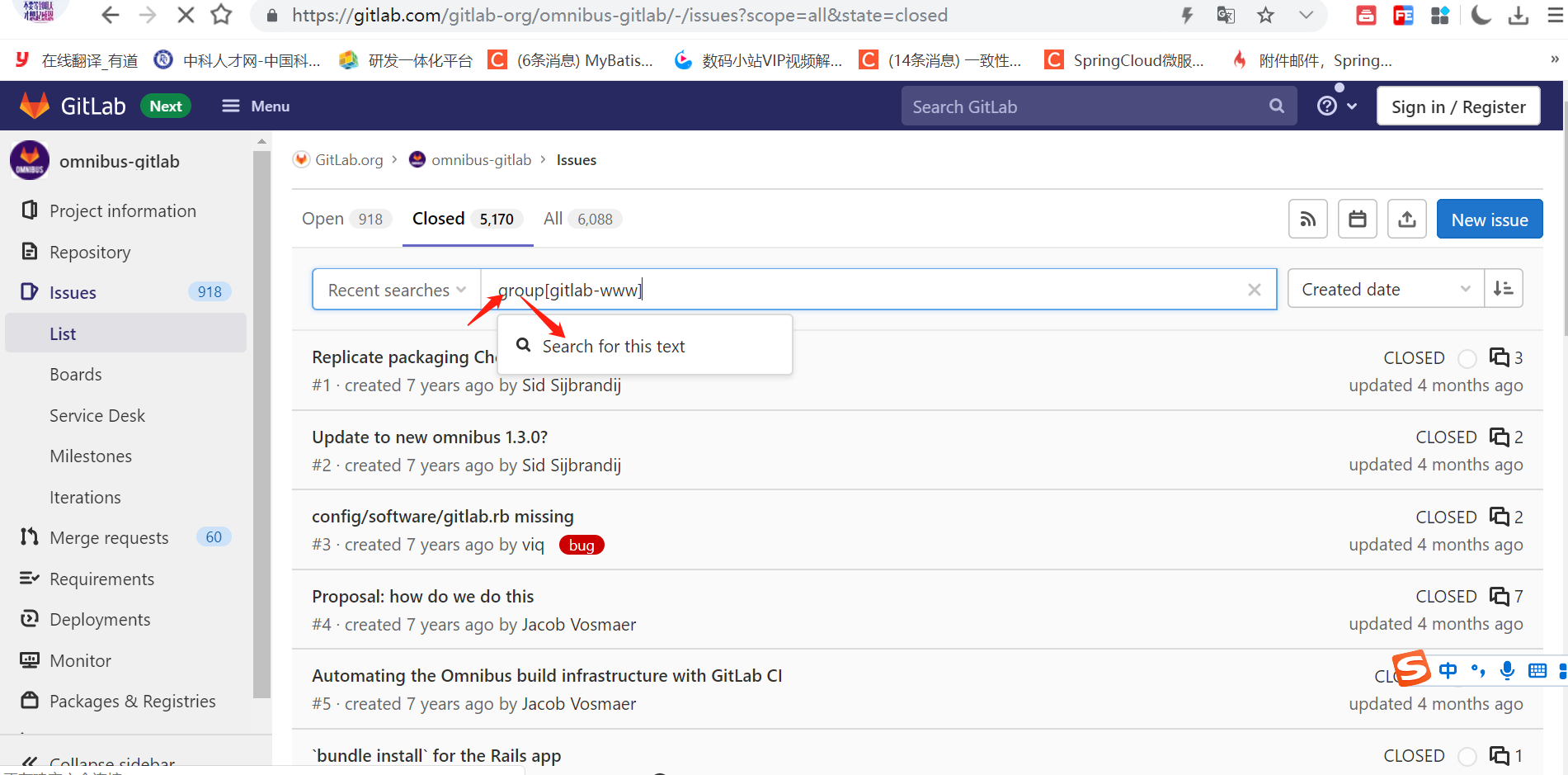Screen dimensions: 1568x775
Task: Show more bookmarks via chevron
Action: [x=1554, y=59]
